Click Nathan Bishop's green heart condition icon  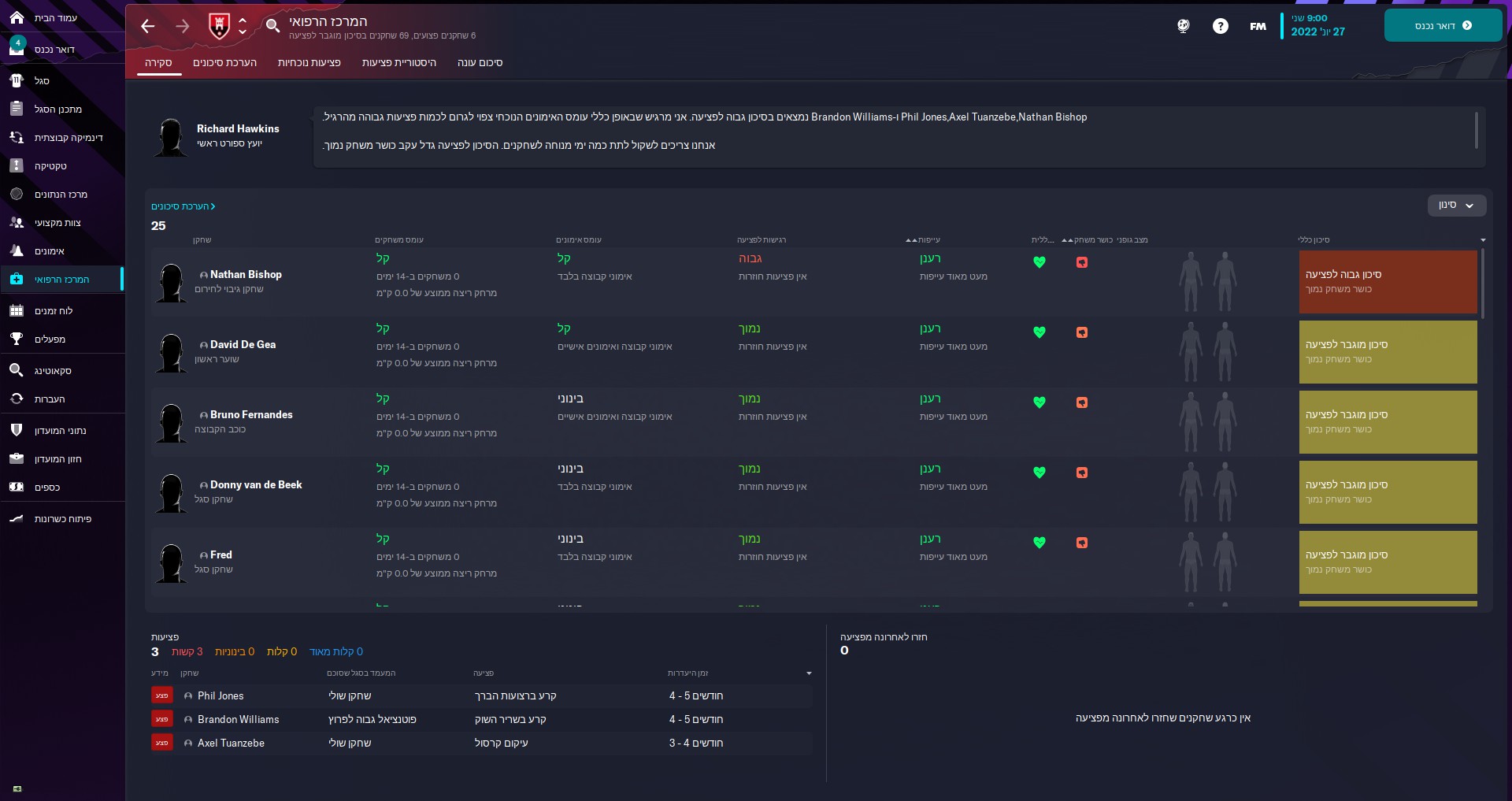pos(1039,262)
